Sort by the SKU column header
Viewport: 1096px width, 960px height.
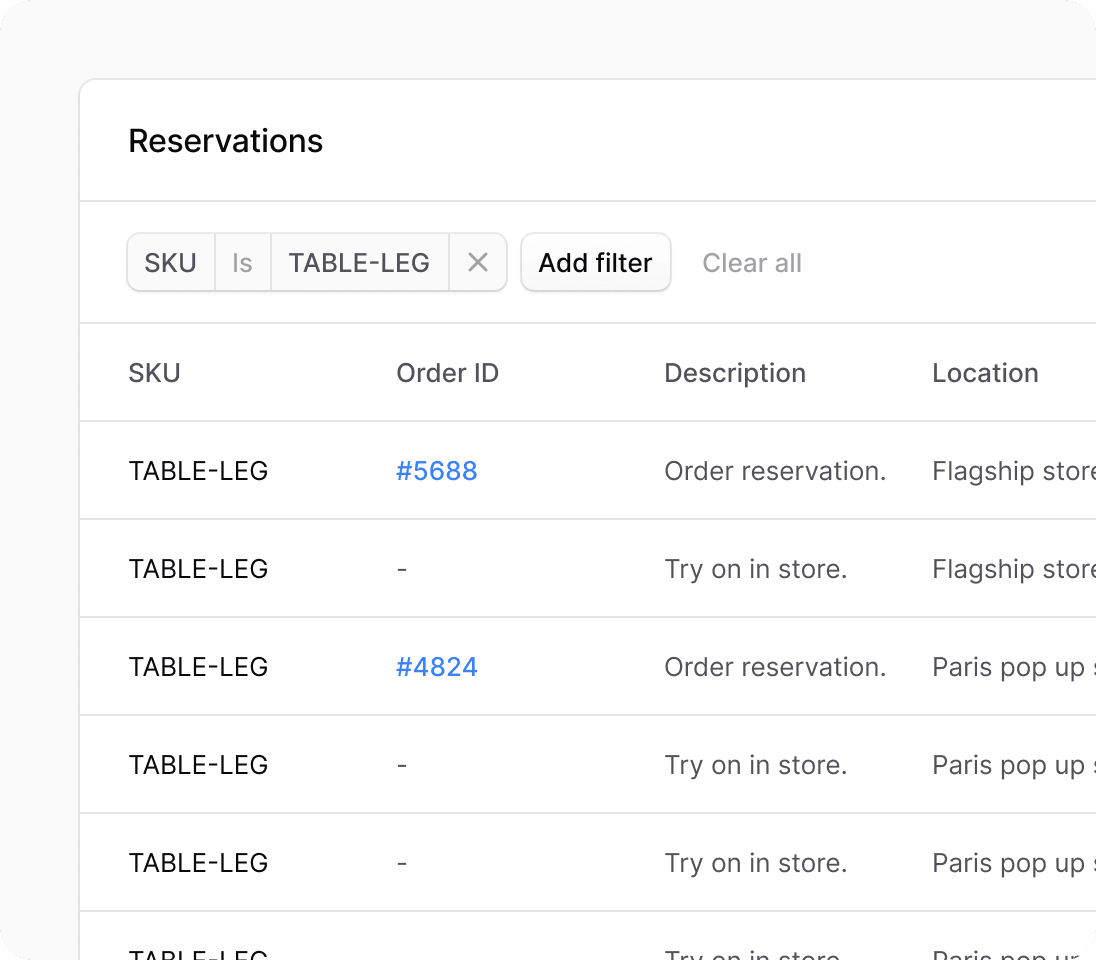pyautogui.click(x=154, y=372)
